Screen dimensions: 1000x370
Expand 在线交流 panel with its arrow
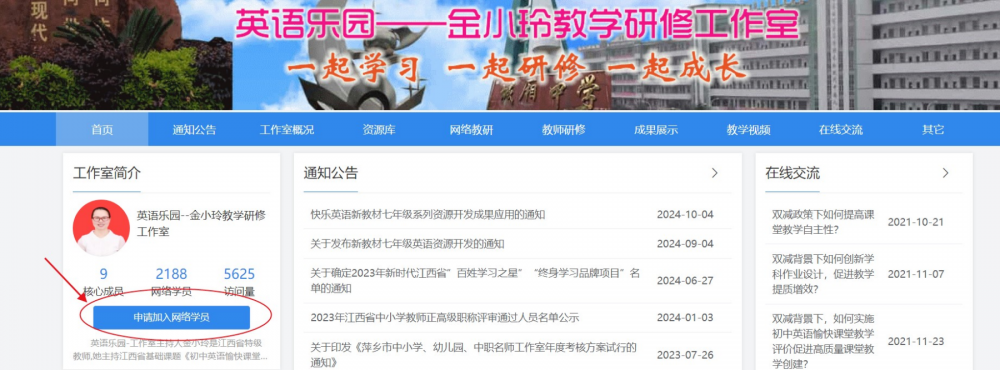pos(945,173)
